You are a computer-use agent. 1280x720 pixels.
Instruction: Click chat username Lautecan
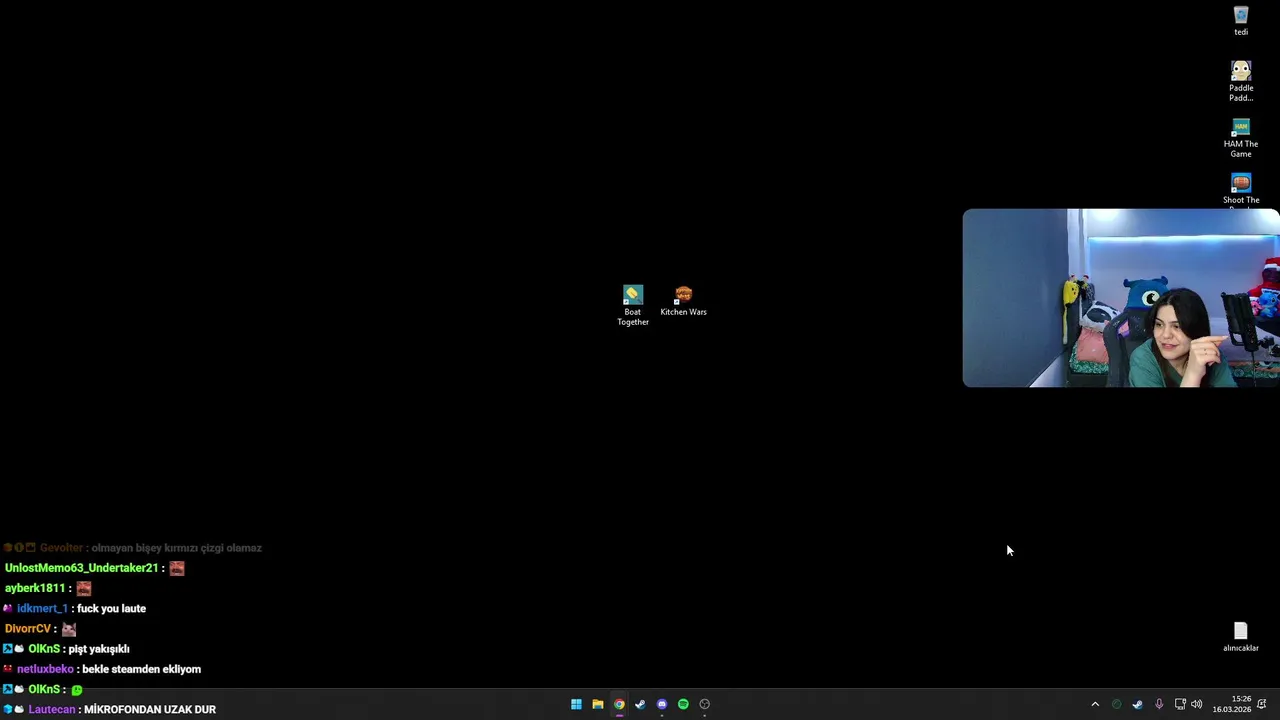coord(52,709)
